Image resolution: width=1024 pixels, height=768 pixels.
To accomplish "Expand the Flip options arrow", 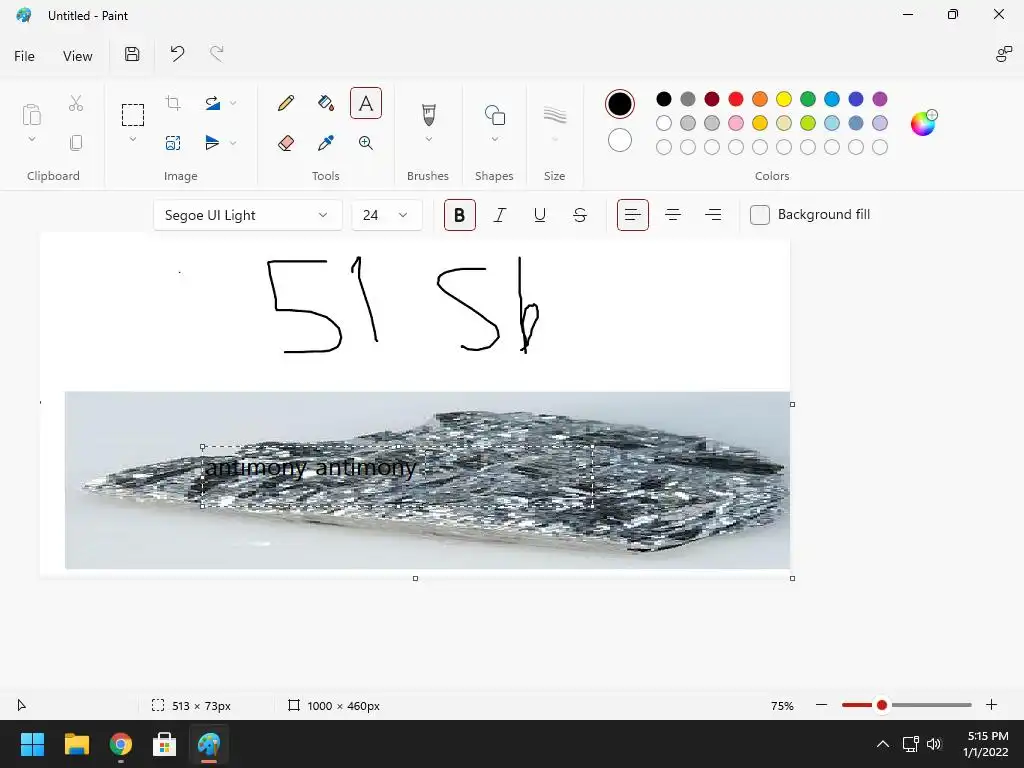I will click(233, 143).
